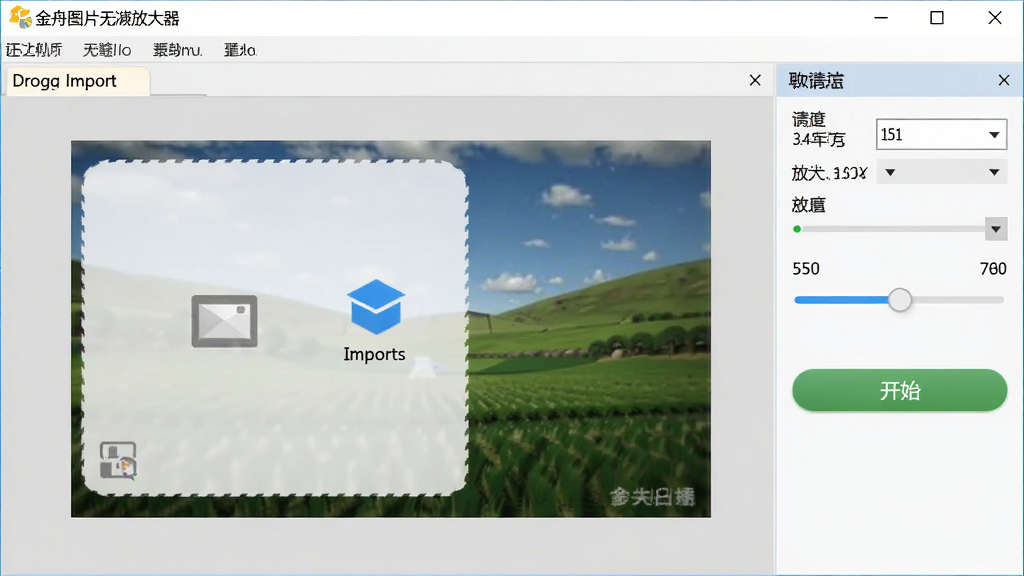The width and height of the screenshot is (1024, 576).
Task: Click the "550" value above the slider
Action: point(806,269)
